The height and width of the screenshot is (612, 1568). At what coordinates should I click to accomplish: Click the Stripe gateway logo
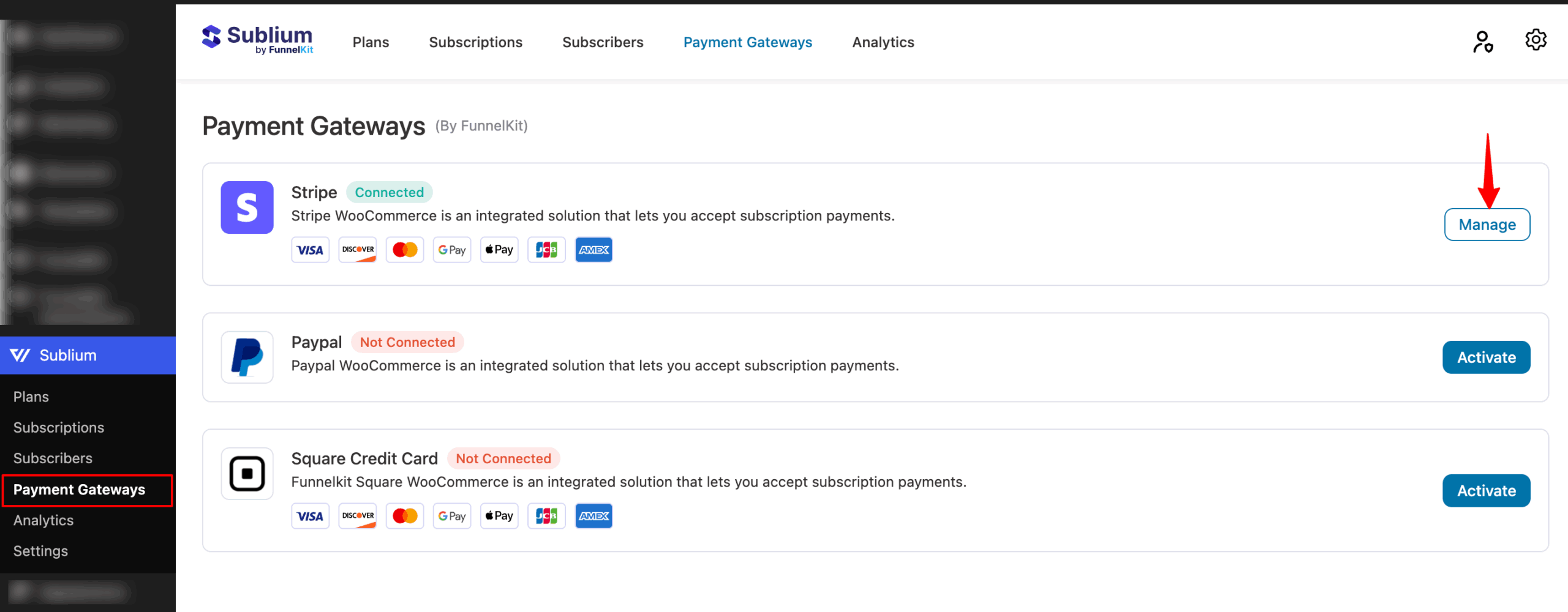246,207
